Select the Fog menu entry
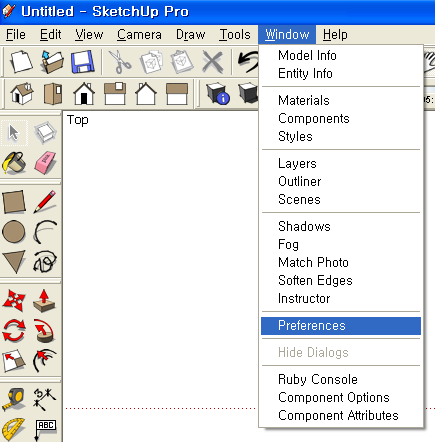Image resolution: width=435 pixels, height=442 pixels. point(341,244)
